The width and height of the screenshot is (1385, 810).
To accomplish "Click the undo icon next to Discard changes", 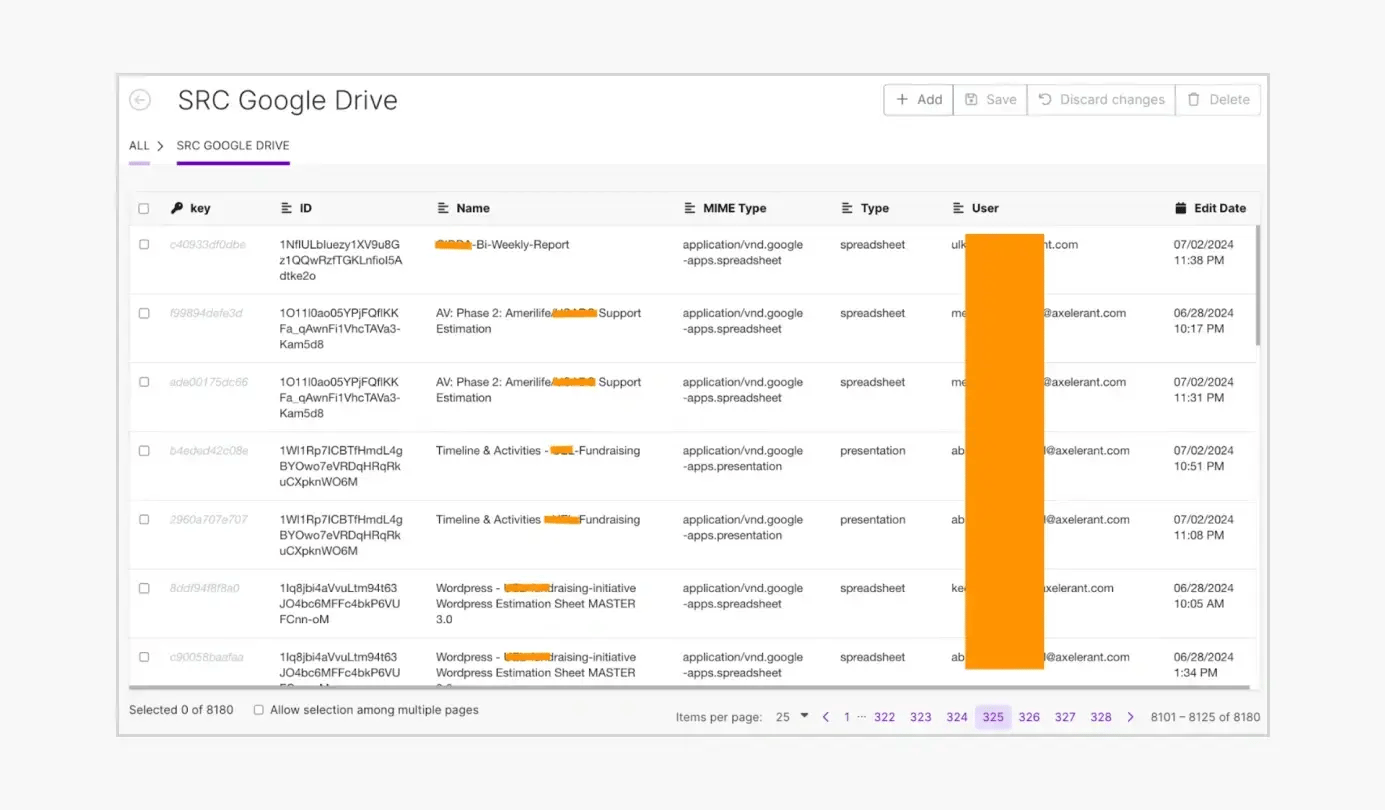I will pos(1046,99).
